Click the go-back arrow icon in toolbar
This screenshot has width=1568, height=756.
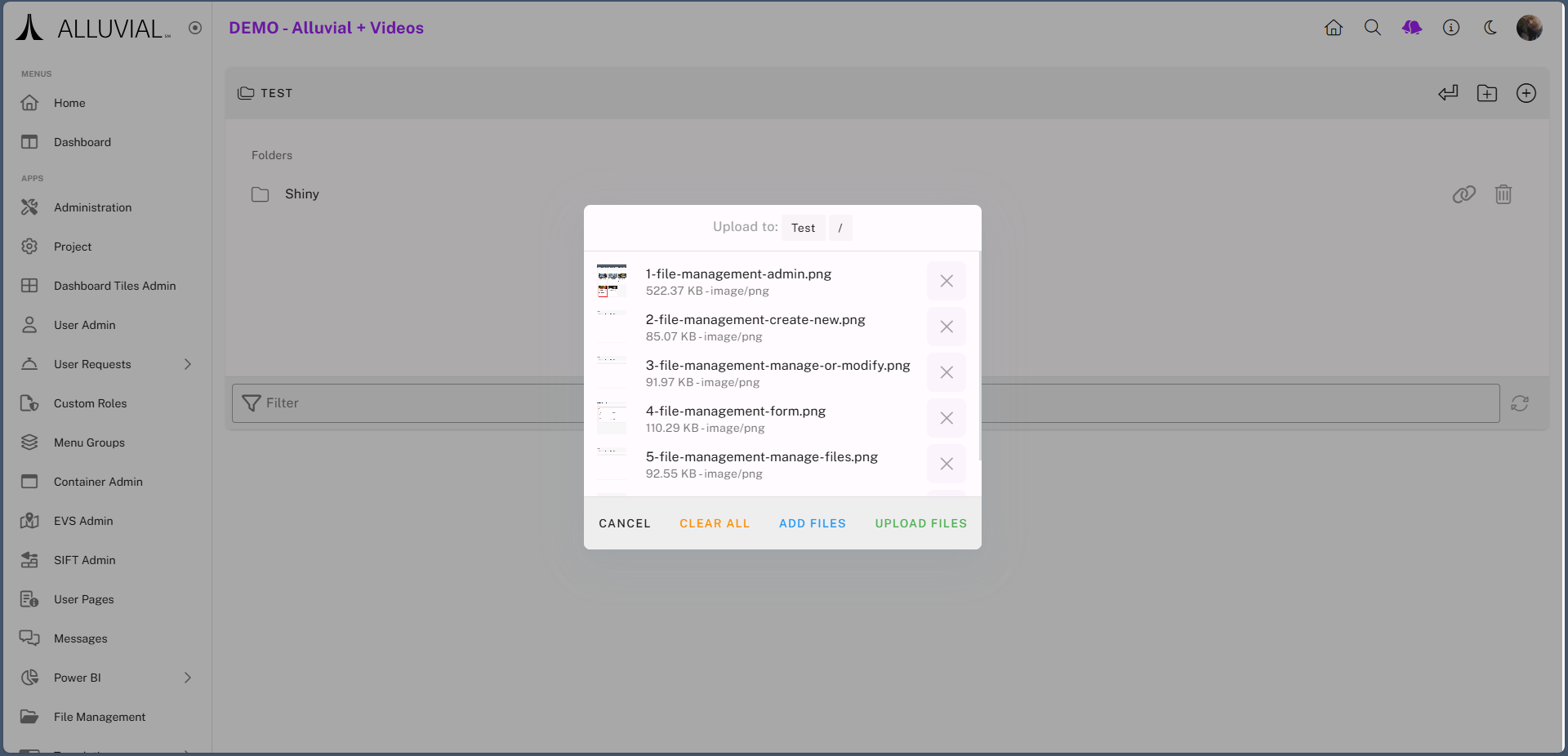click(x=1448, y=93)
